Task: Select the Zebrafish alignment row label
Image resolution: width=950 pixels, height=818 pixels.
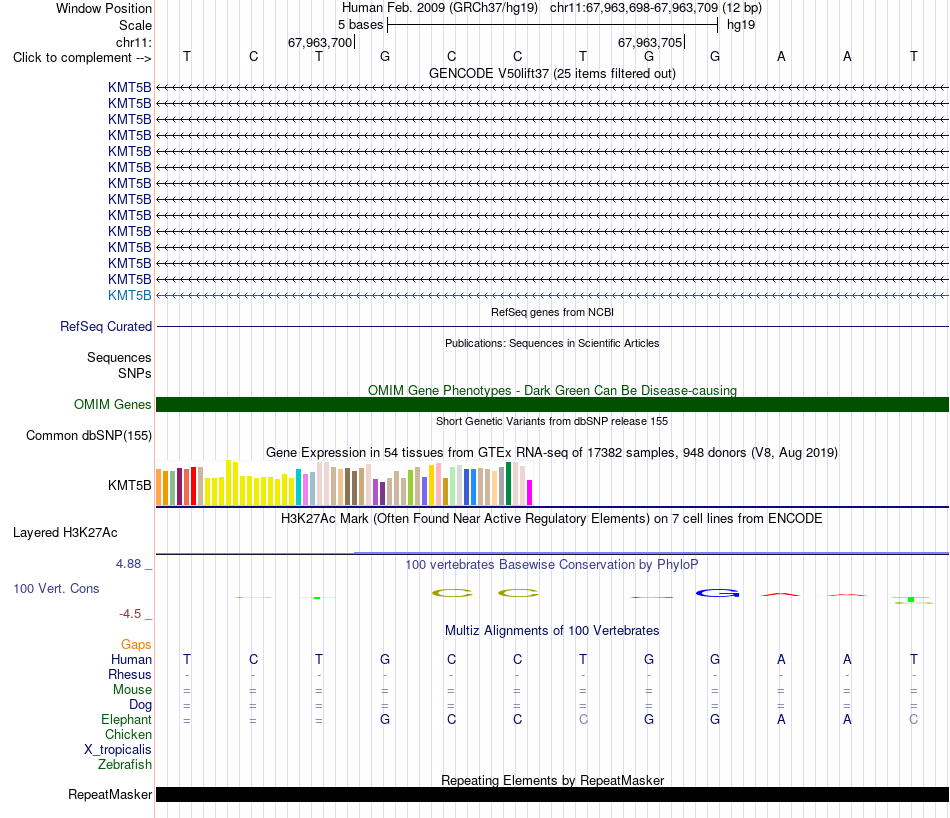Action: (125, 765)
